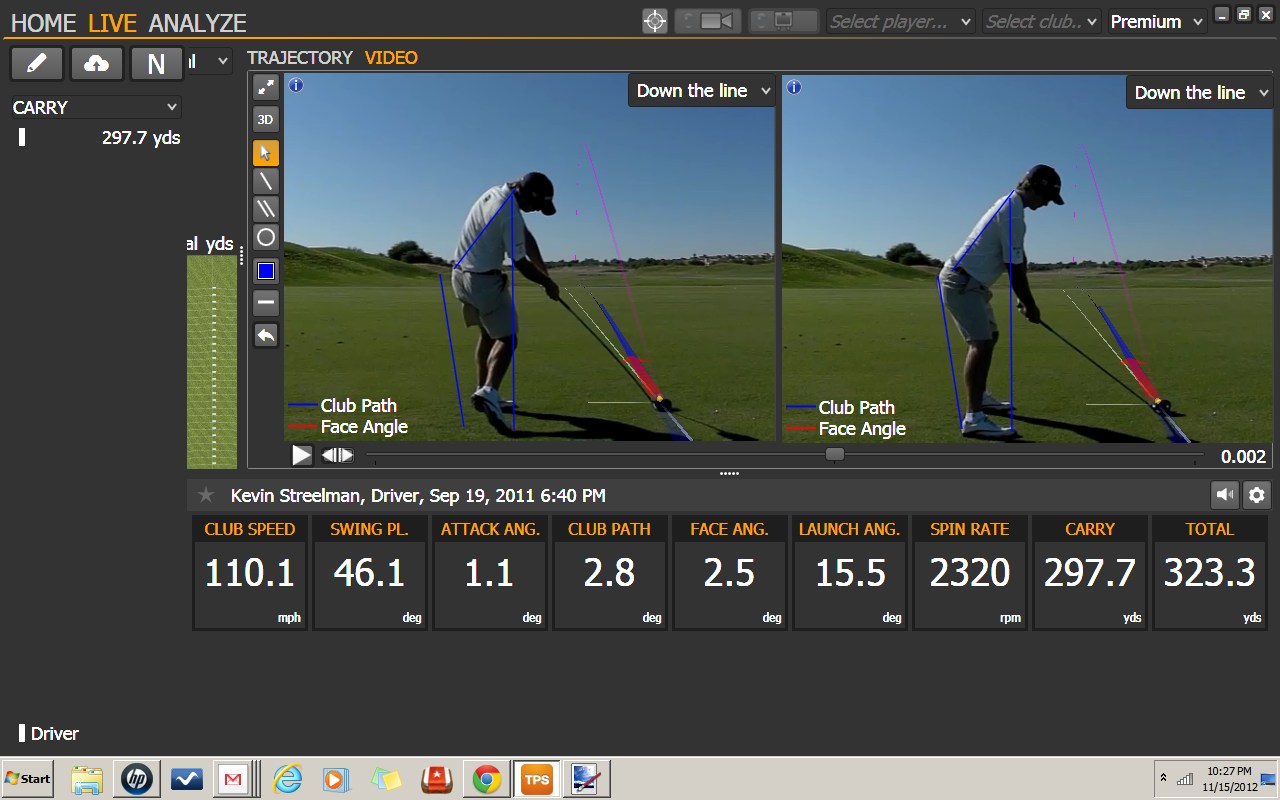Expand the video to fullscreen
The width and height of the screenshot is (1280, 800).
[x=266, y=87]
